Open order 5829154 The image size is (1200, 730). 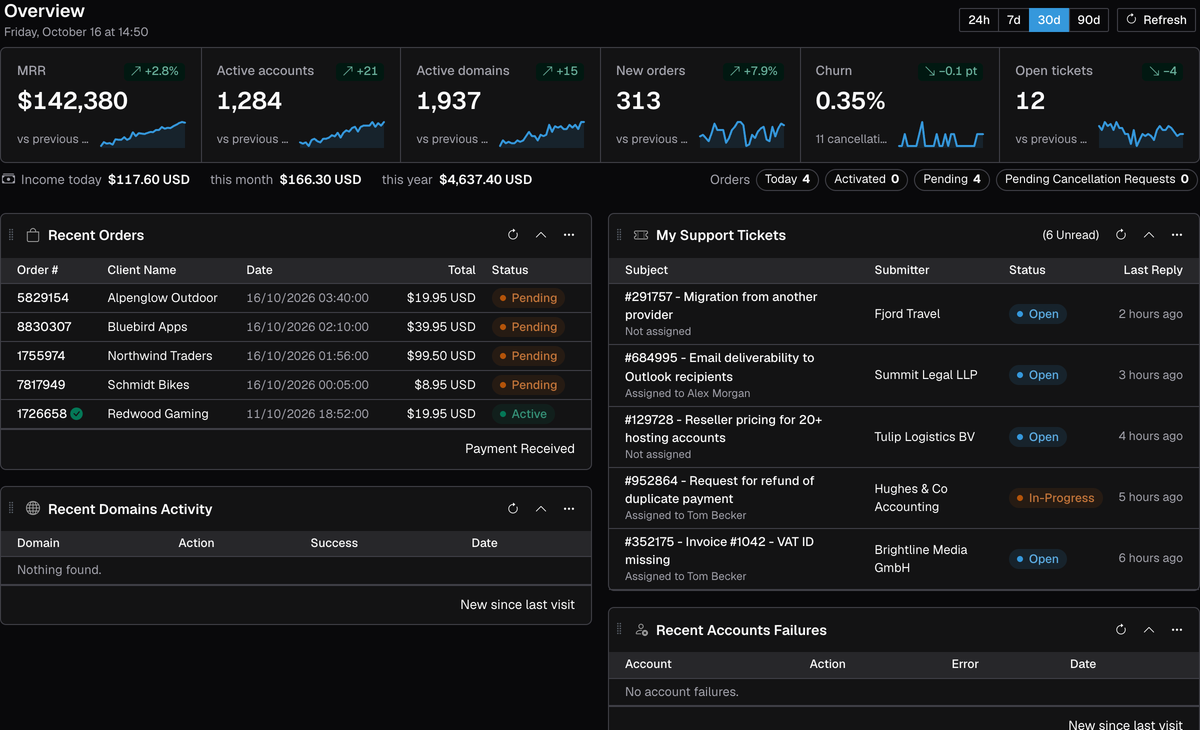click(43, 298)
